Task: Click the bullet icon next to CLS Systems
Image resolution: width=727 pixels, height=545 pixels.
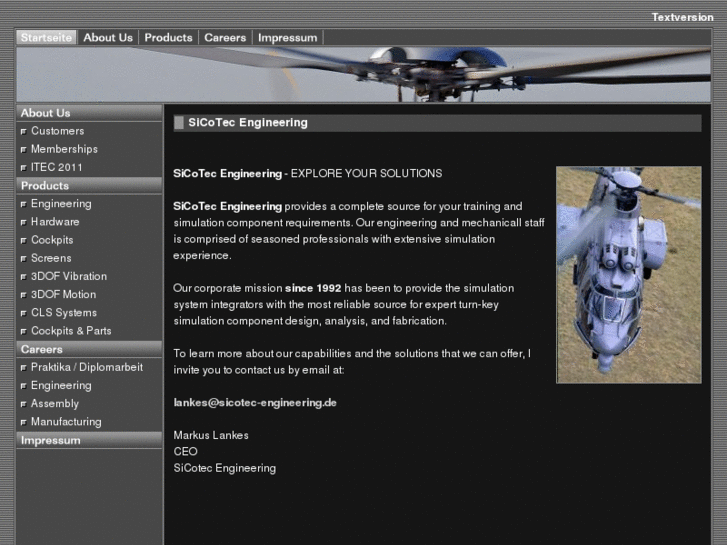Action: [x=24, y=314]
